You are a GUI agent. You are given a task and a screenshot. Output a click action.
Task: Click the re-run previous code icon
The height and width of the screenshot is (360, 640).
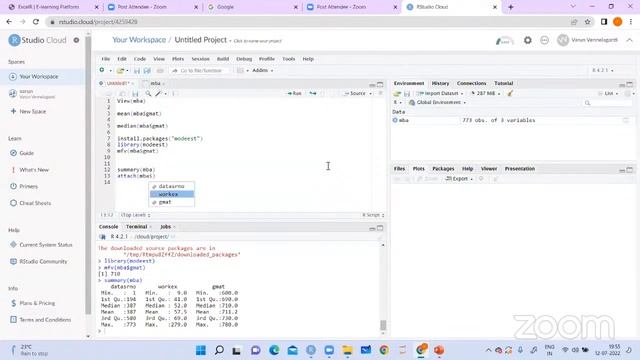click(313, 93)
